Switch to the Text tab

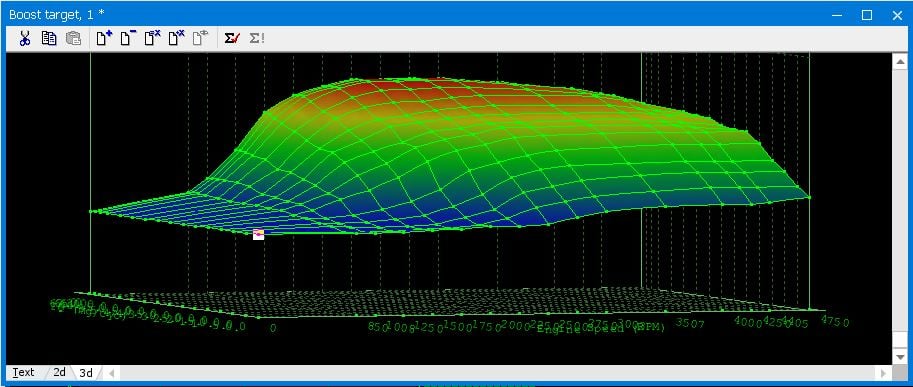point(24,372)
